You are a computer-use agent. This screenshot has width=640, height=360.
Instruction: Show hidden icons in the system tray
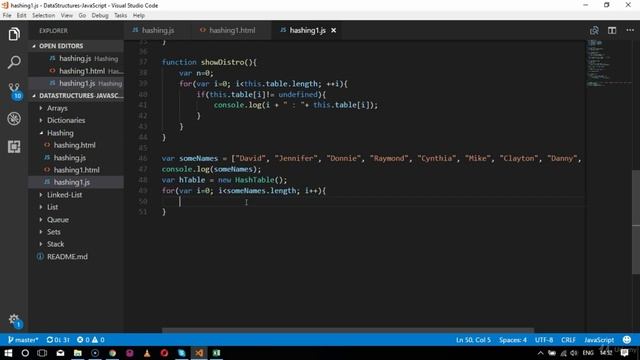[x=540, y=353]
